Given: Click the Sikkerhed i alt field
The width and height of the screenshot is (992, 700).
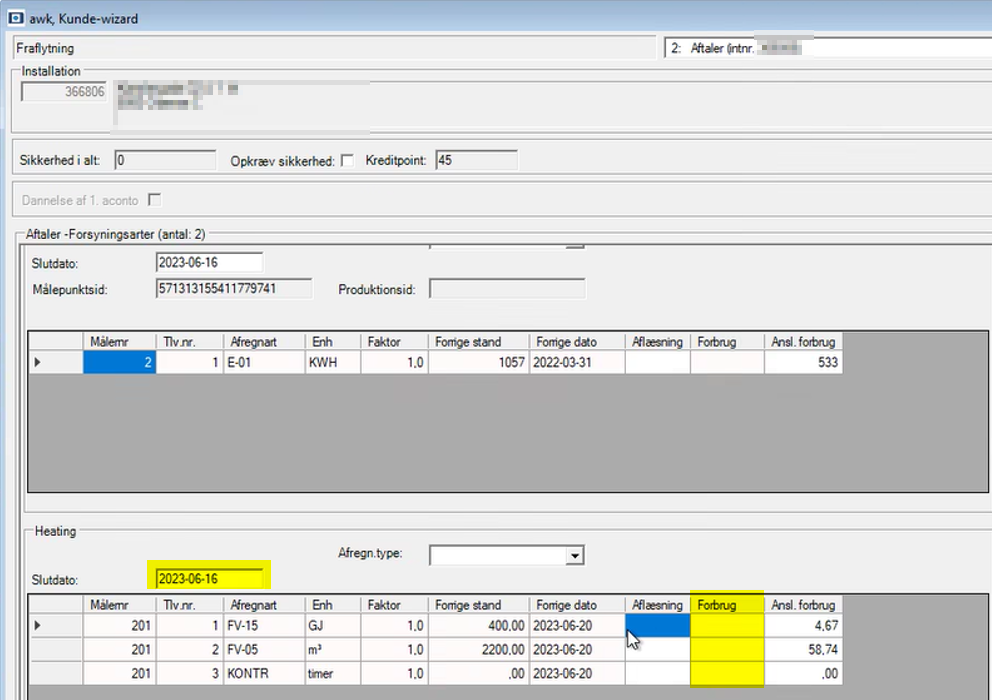Looking at the screenshot, I should (165, 160).
